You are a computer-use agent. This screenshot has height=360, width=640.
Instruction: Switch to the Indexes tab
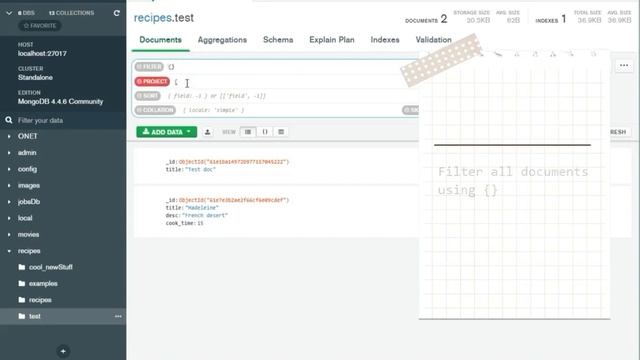tap(385, 40)
